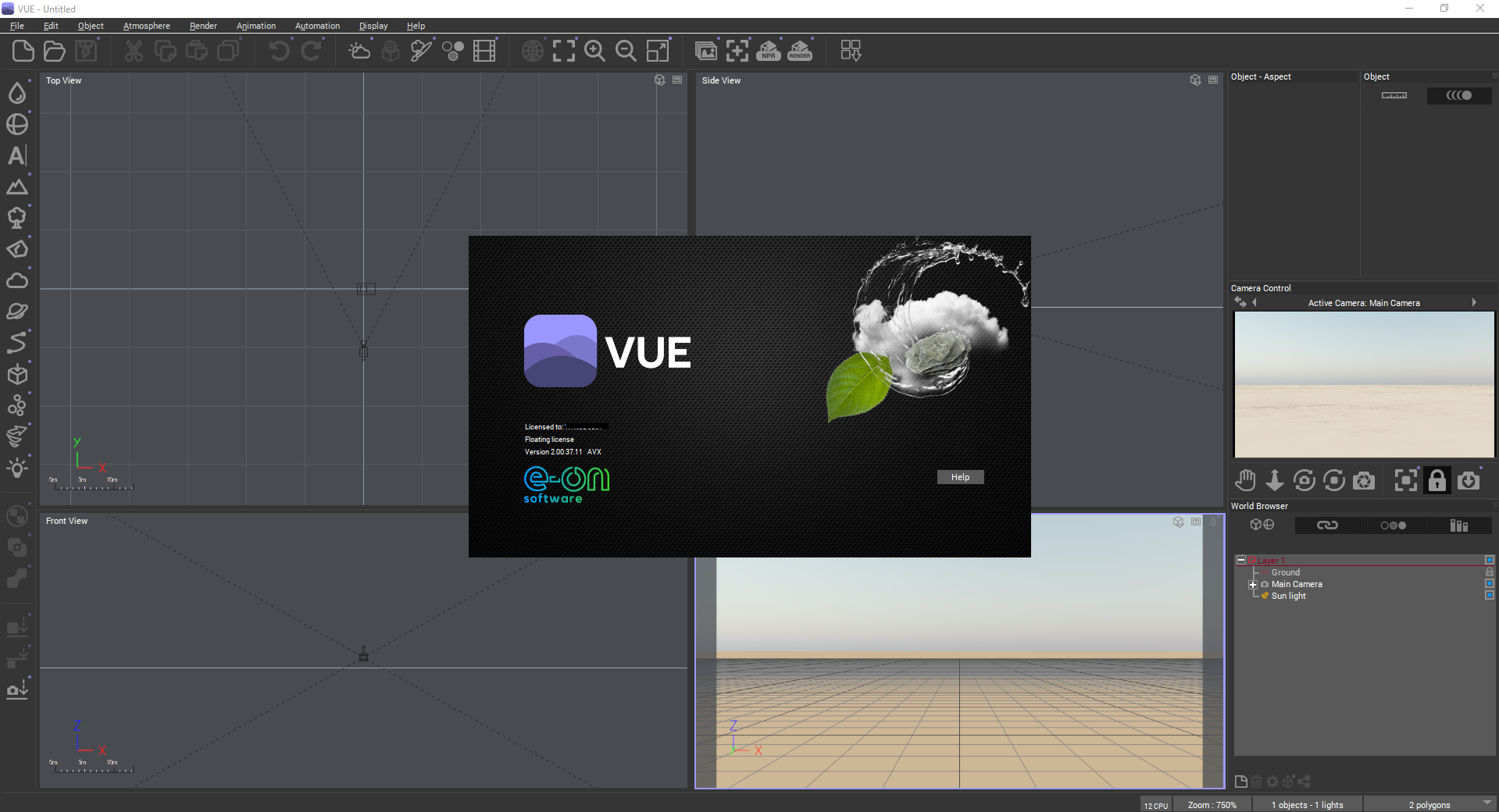Click Help on the VUE splash screen
This screenshot has width=1499, height=812.
(x=960, y=477)
